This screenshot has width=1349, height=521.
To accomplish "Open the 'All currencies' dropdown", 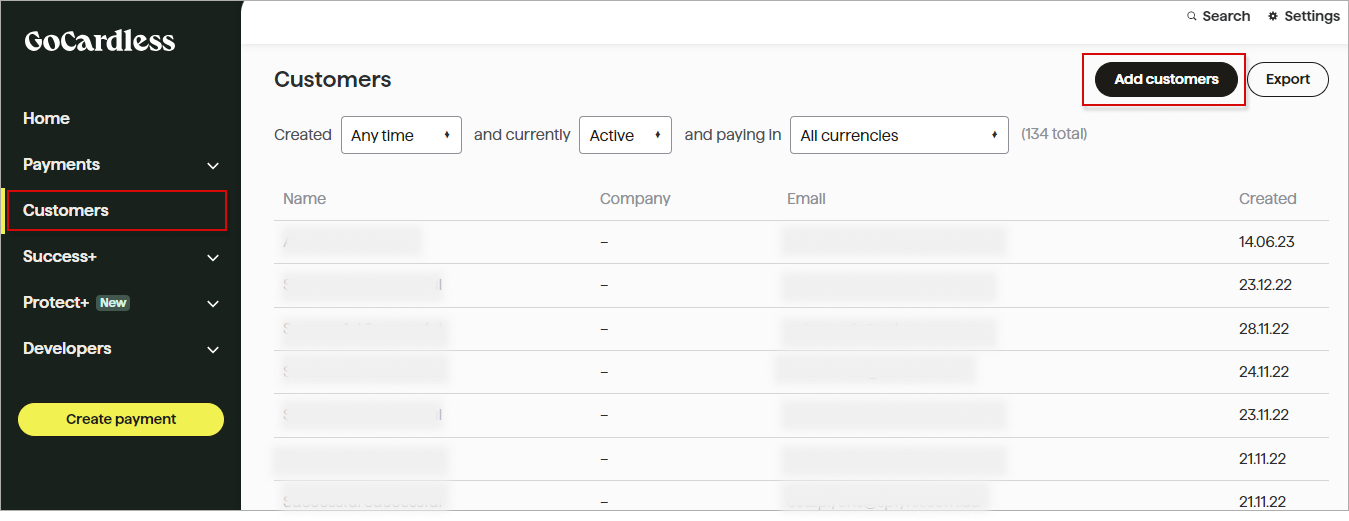I will pyautogui.click(x=898, y=136).
